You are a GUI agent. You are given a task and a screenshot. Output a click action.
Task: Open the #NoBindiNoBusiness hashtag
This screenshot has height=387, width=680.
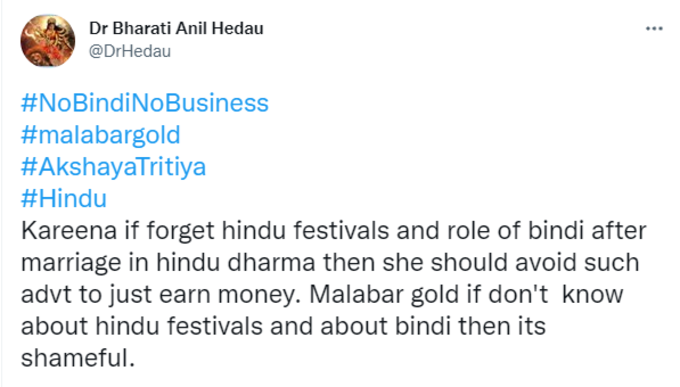click(145, 103)
